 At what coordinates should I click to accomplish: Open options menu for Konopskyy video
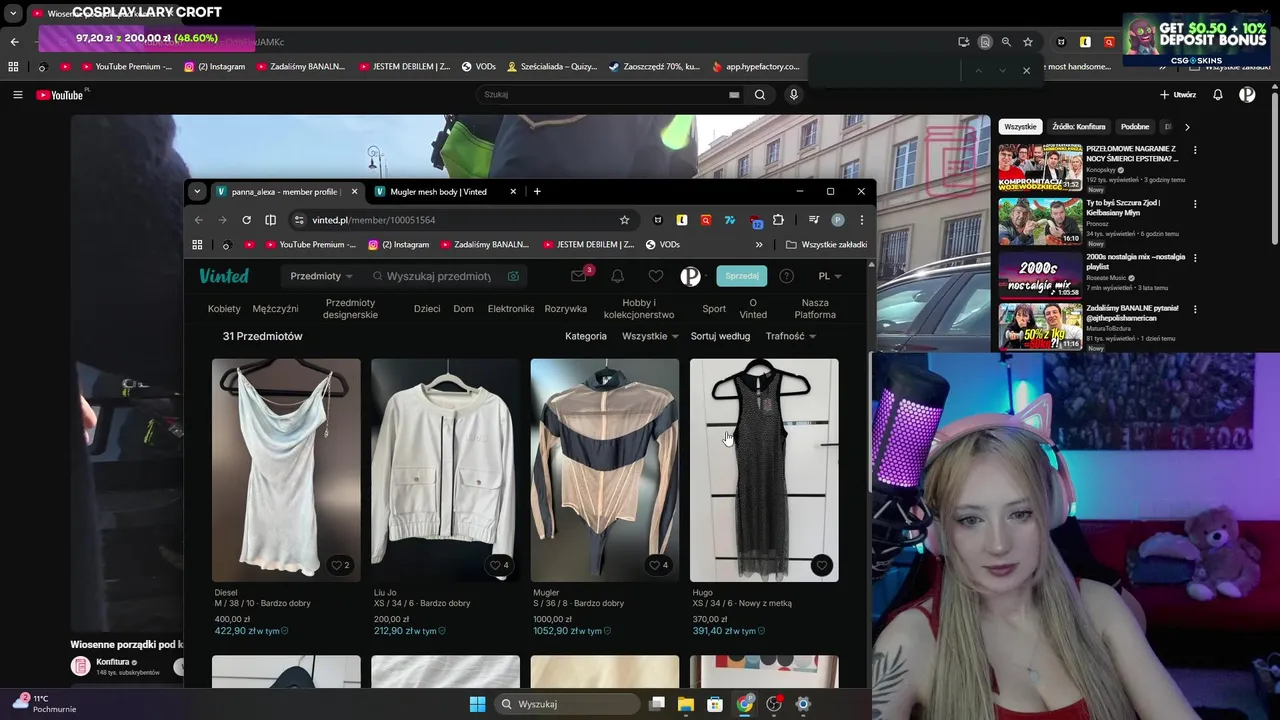click(1194, 150)
